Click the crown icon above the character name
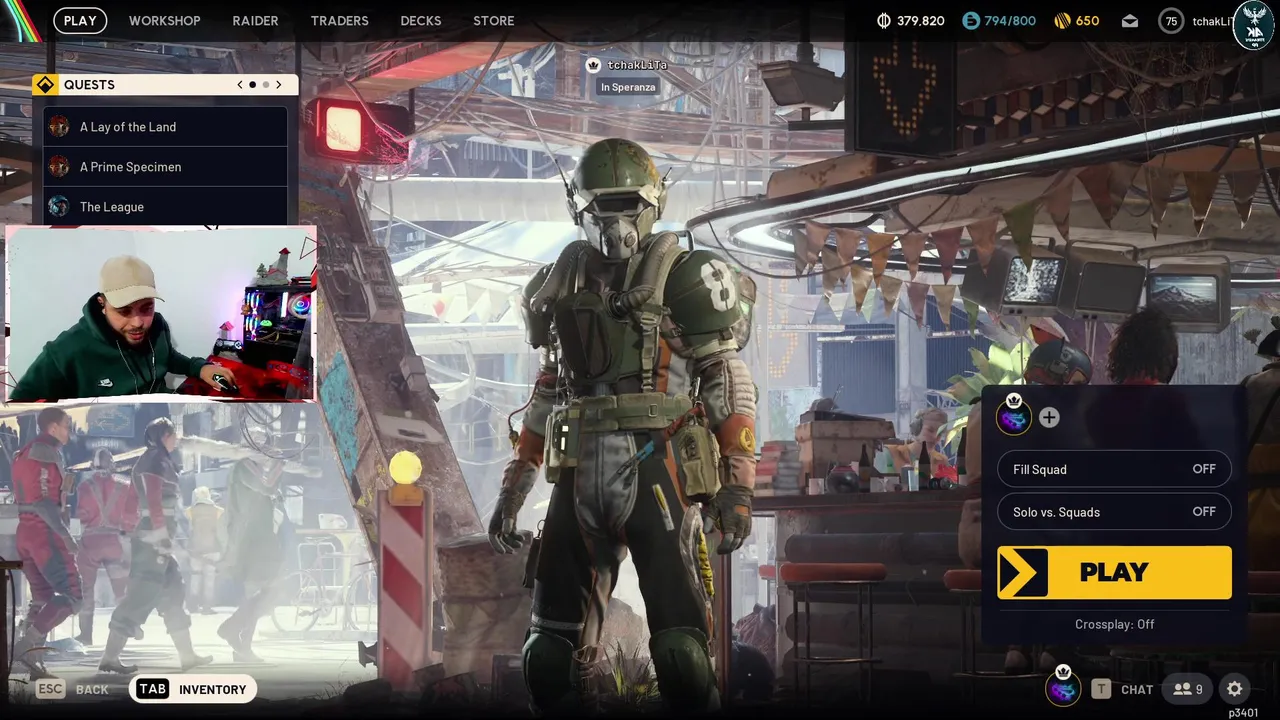1280x720 pixels. 593,65
